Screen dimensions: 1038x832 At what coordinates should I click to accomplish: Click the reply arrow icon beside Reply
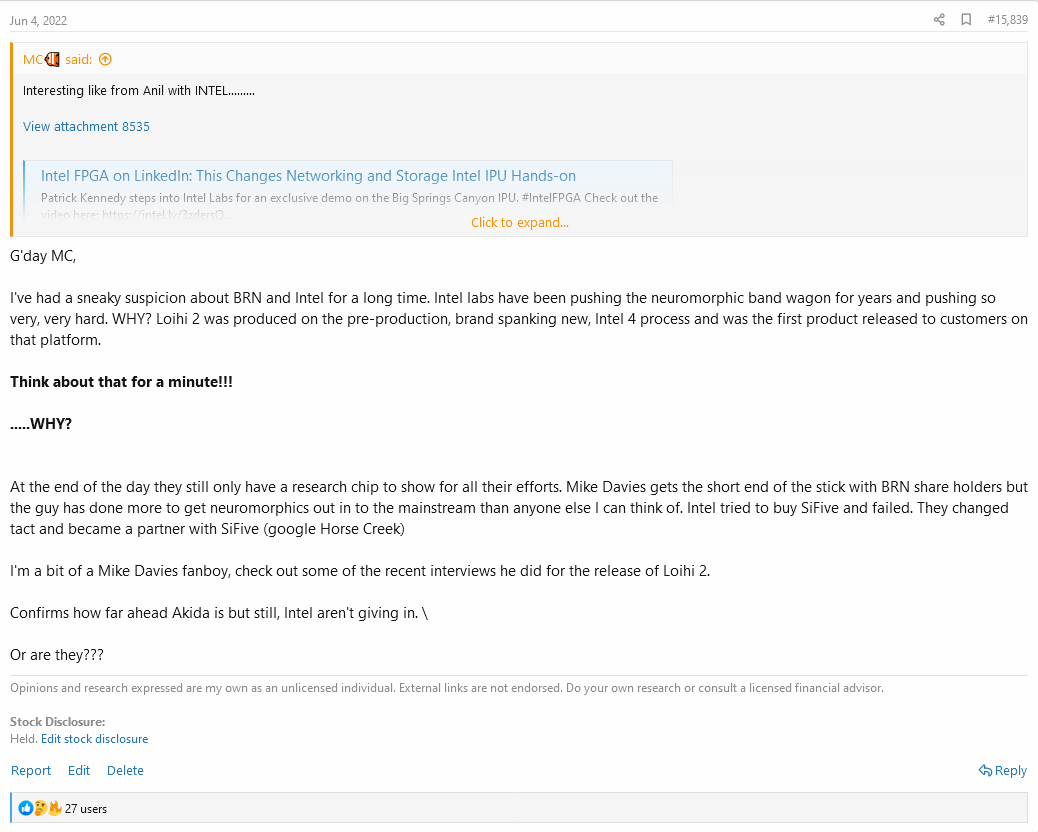tap(986, 770)
